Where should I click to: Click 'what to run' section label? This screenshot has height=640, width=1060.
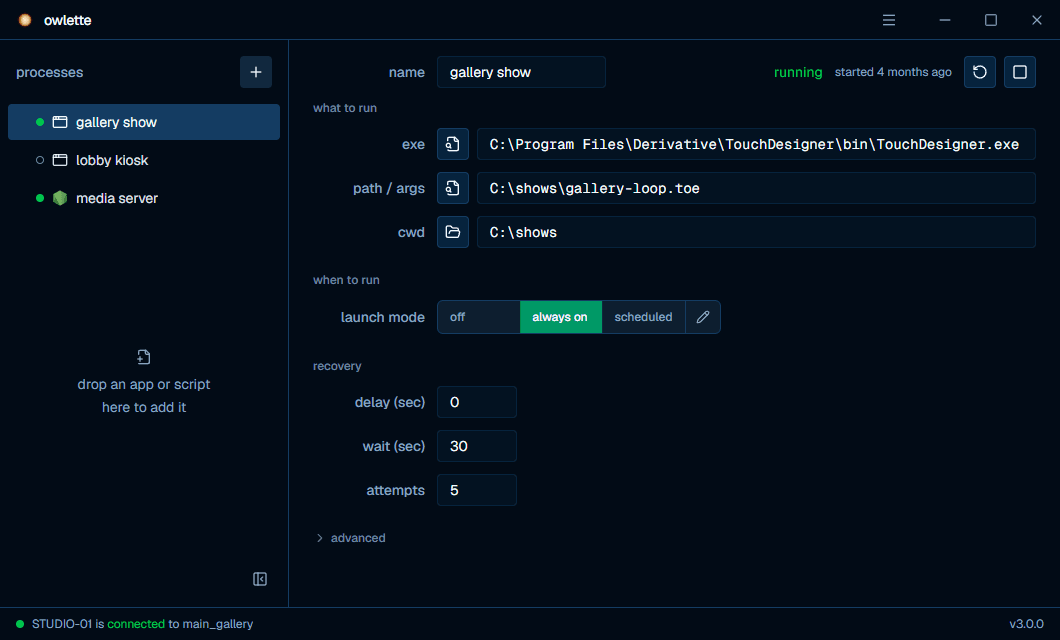point(345,108)
